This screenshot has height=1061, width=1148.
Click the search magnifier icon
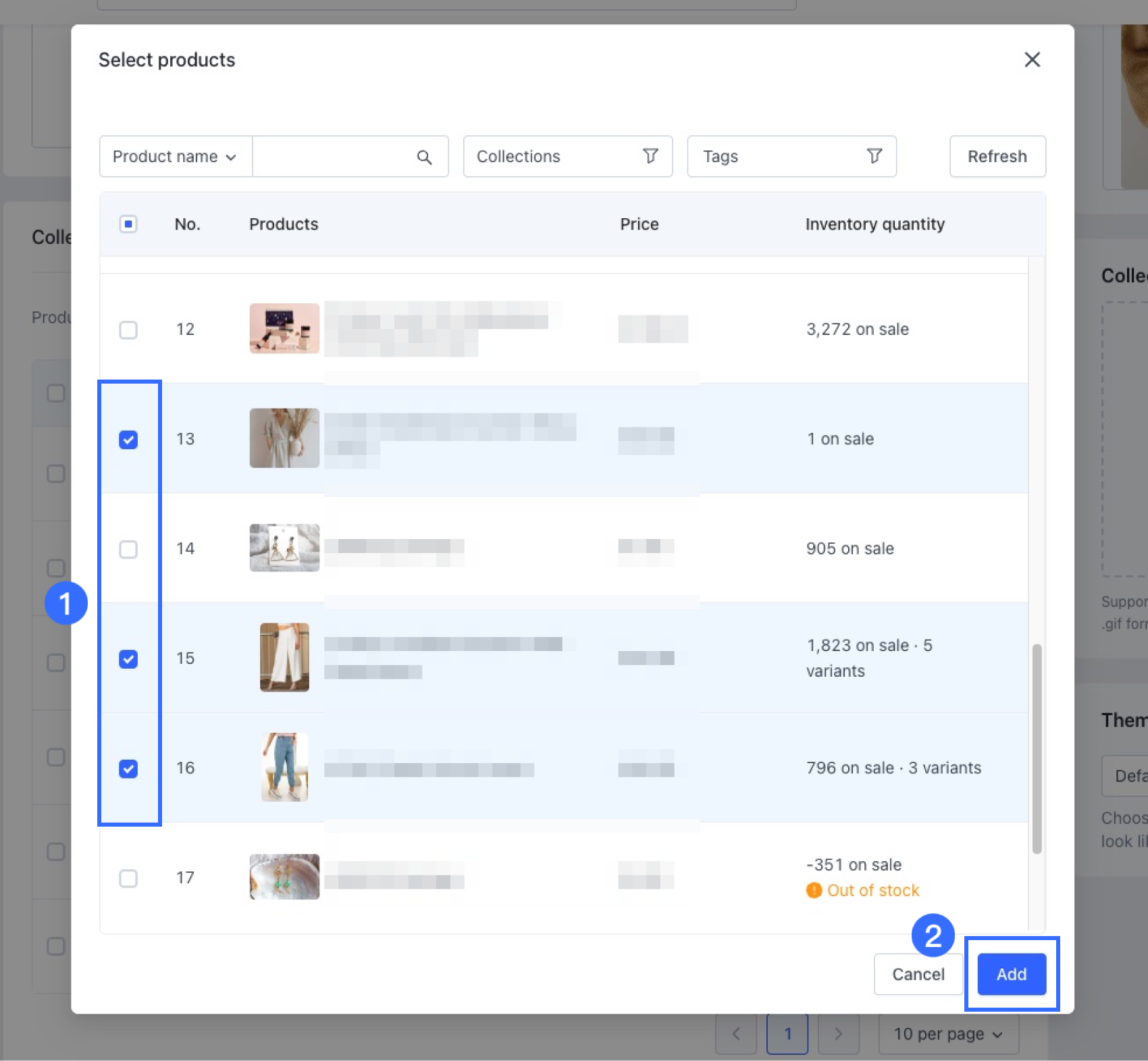point(424,157)
